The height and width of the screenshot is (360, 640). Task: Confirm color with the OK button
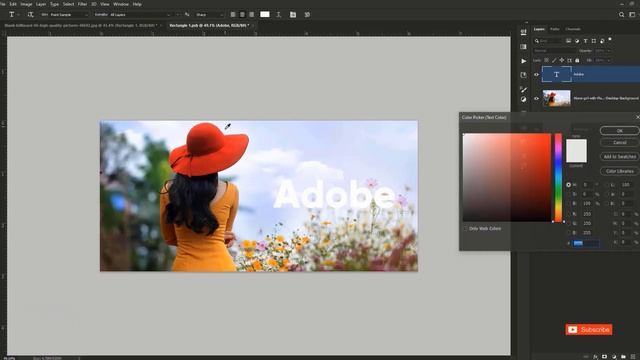(x=619, y=131)
